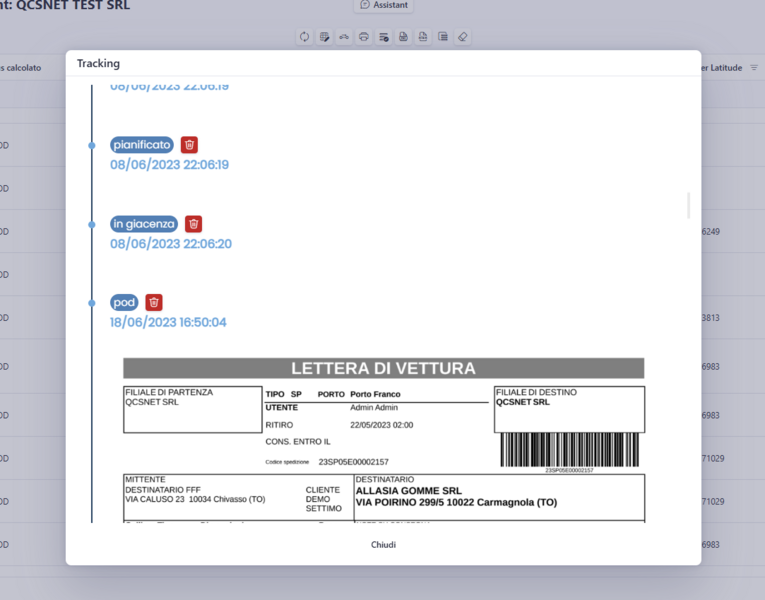Image resolution: width=765 pixels, height=600 pixels.
Task: Open the edit grid icon in toolbar
Action: coord(324,37)
